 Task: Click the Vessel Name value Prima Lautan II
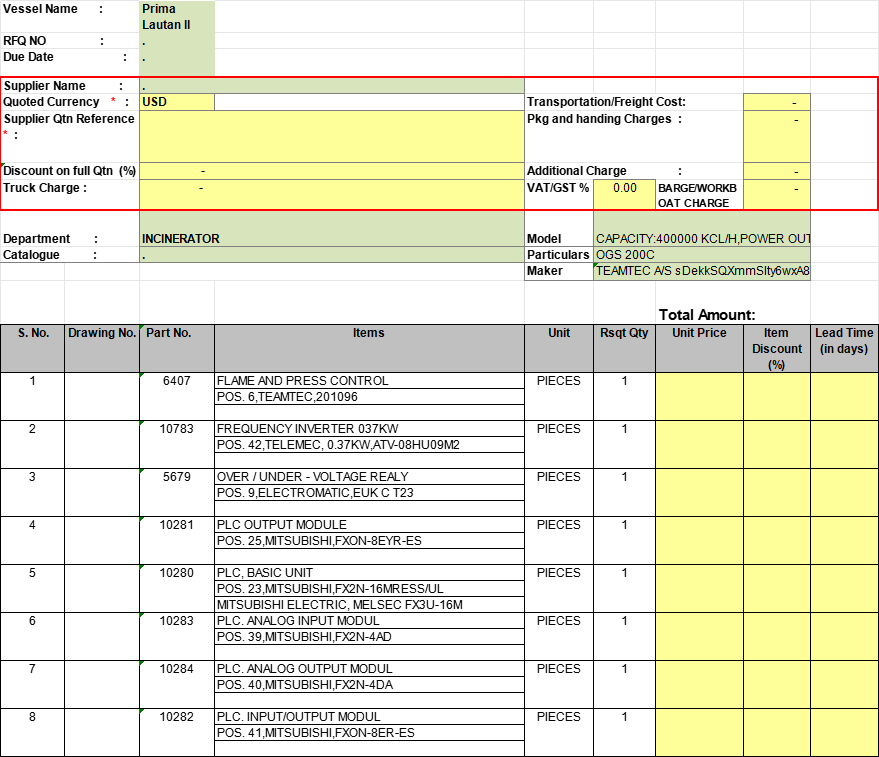pos(177,17)
